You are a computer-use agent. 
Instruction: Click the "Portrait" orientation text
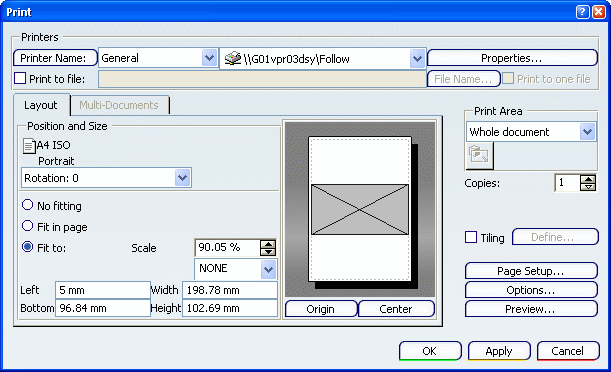click(x=56, y=161)
